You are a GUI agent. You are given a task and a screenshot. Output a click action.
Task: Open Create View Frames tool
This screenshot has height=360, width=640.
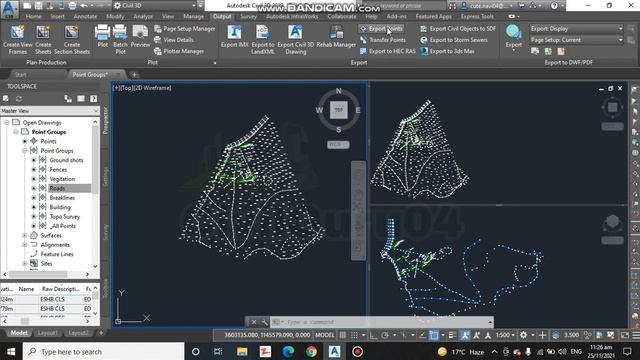(18, 40)
